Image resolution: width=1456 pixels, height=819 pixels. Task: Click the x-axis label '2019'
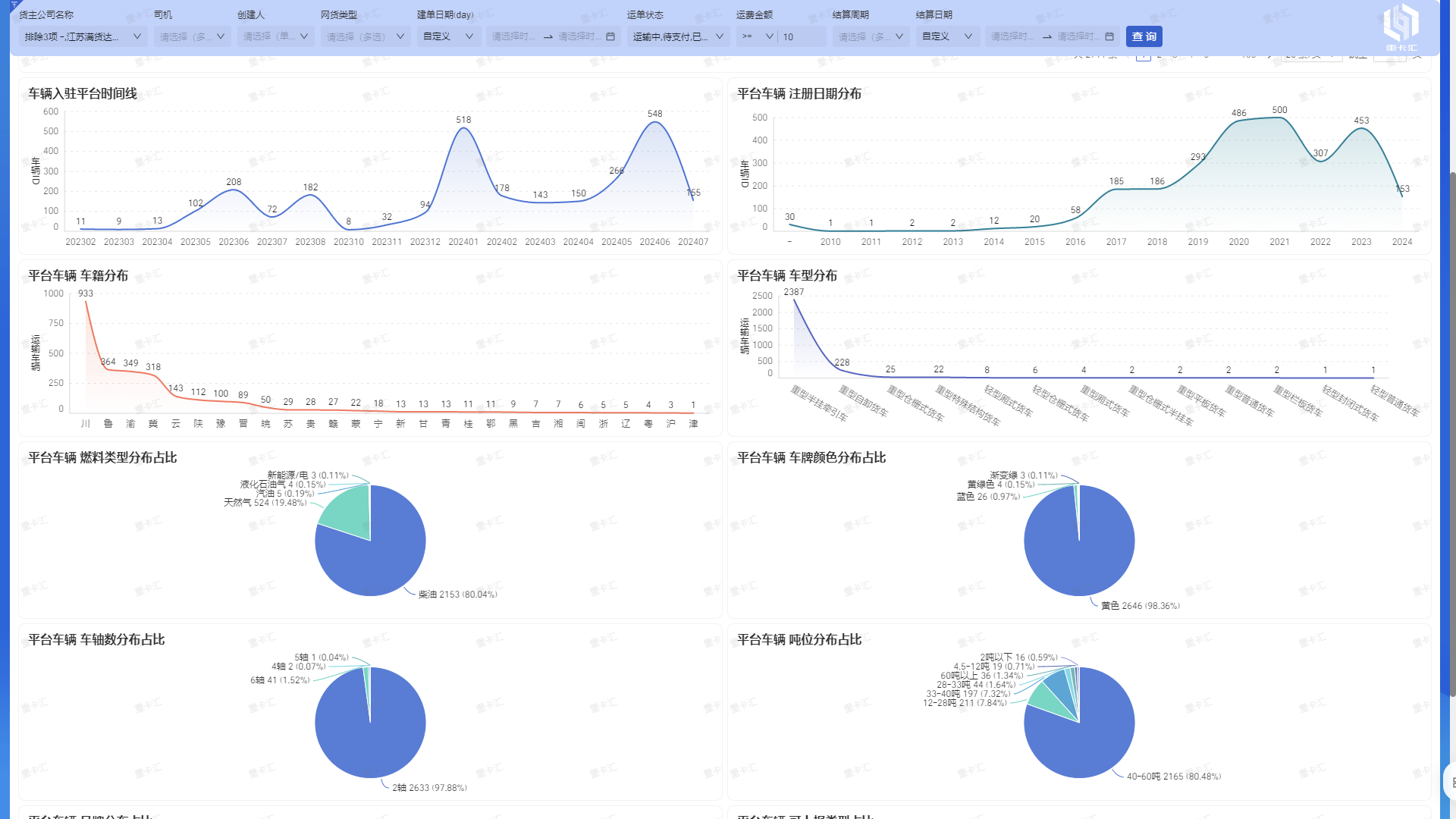click(x=1197, y=242)
